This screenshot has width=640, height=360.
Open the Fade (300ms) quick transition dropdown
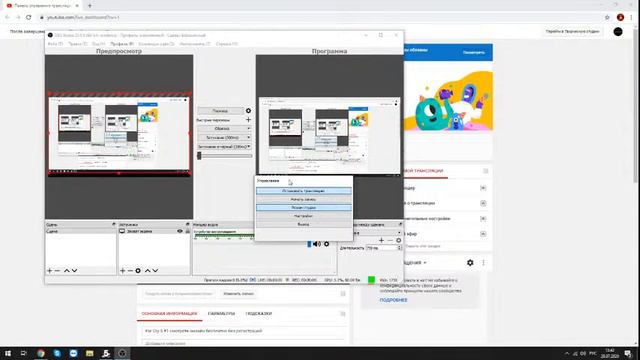click(224, 138)
